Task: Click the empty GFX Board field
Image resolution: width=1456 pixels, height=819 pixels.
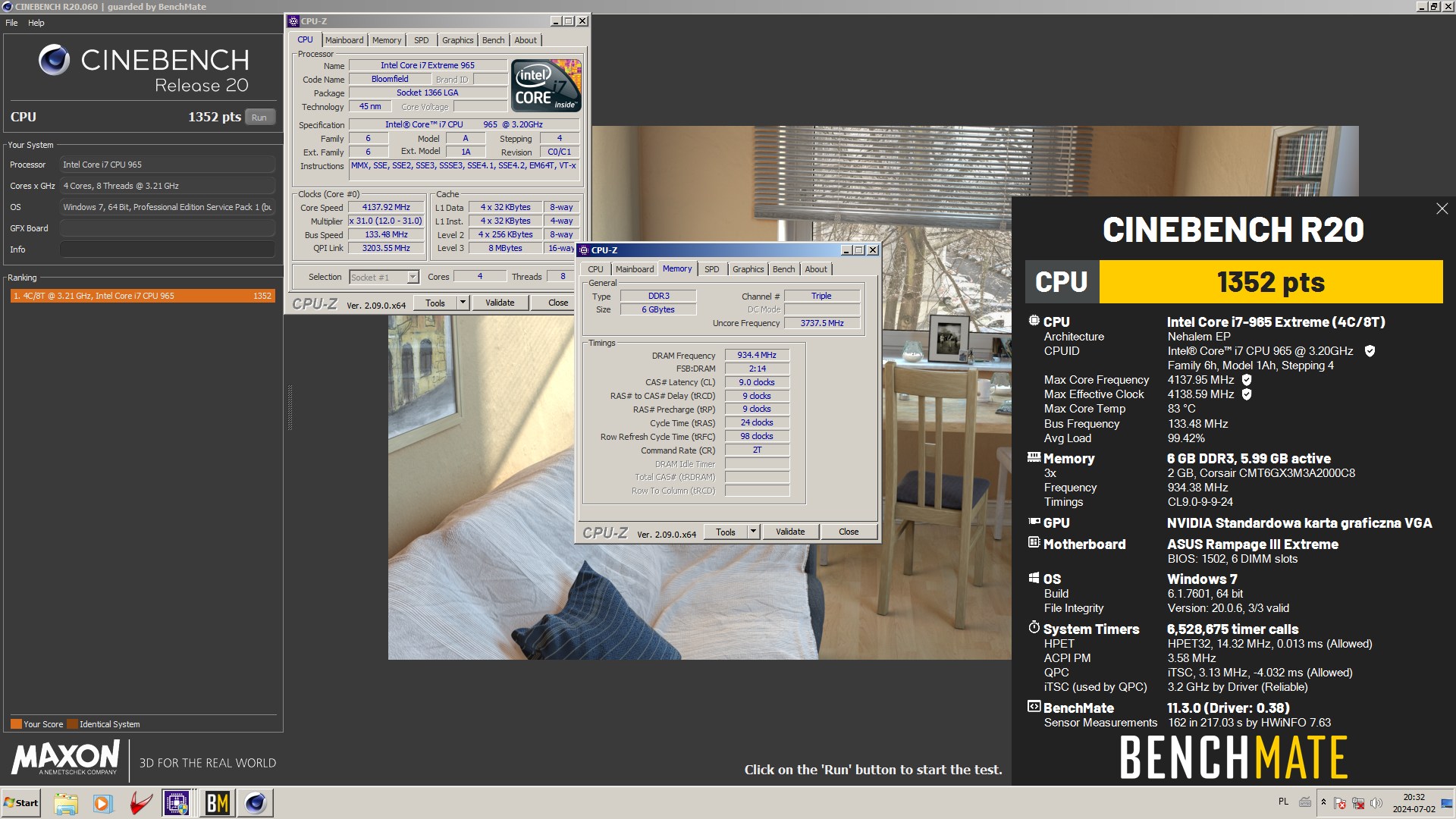Action: (167, 228)
